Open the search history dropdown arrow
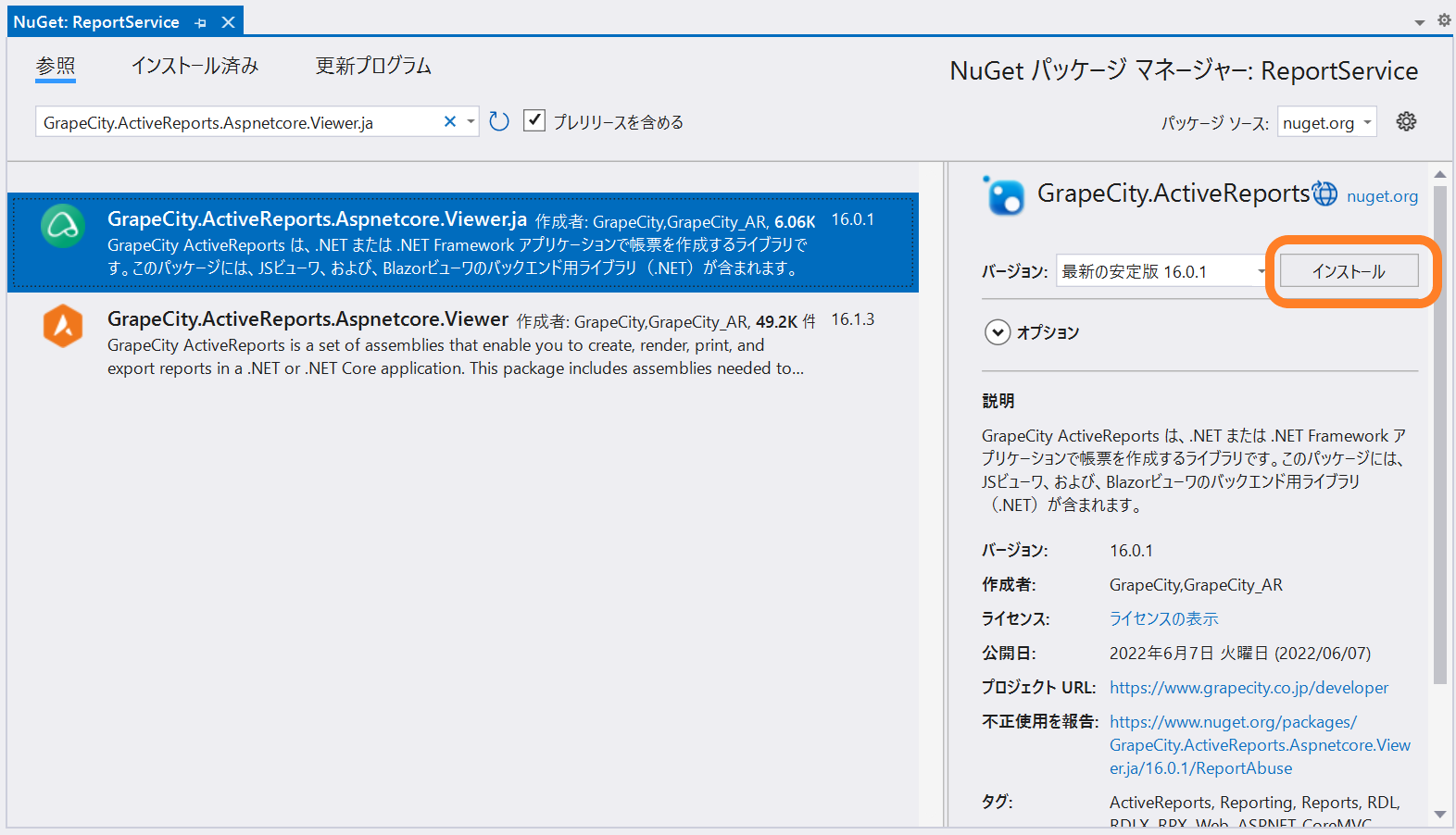The height and width of the screenshot is (835, 1456). tap(471, 121)
